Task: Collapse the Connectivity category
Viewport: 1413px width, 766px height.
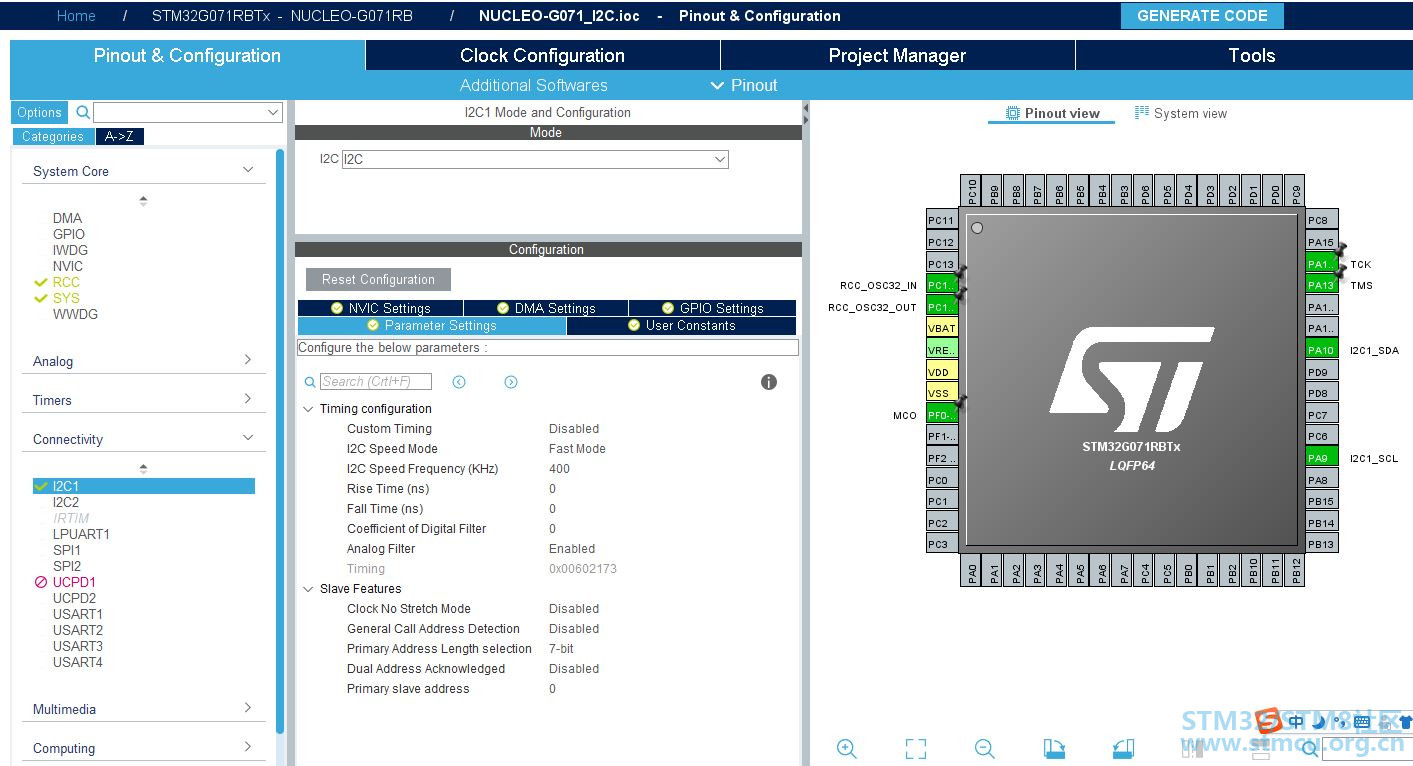Action: tap(248, 438)
